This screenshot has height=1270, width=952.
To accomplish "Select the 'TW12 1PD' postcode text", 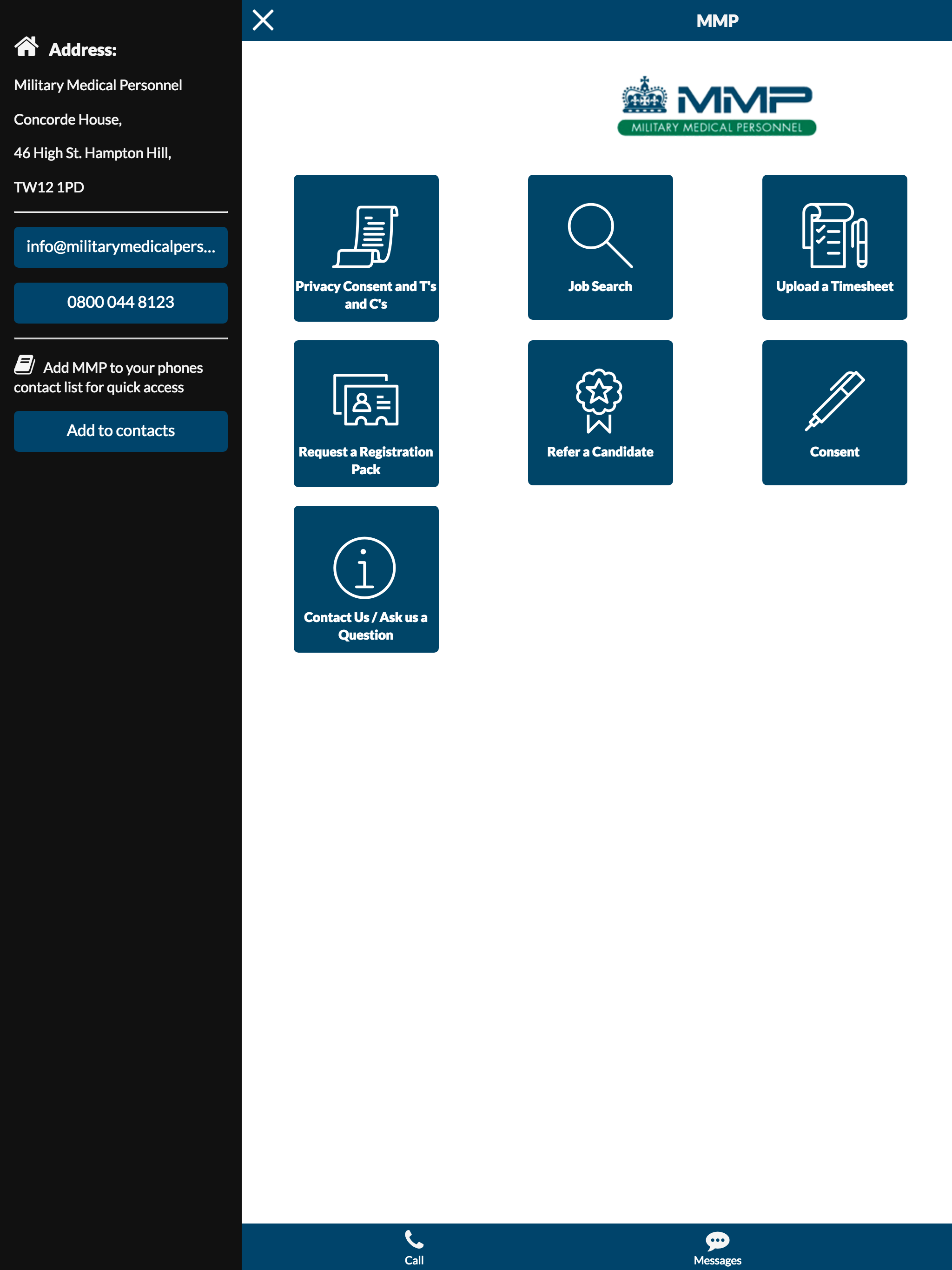I will [x=49, y=187].
